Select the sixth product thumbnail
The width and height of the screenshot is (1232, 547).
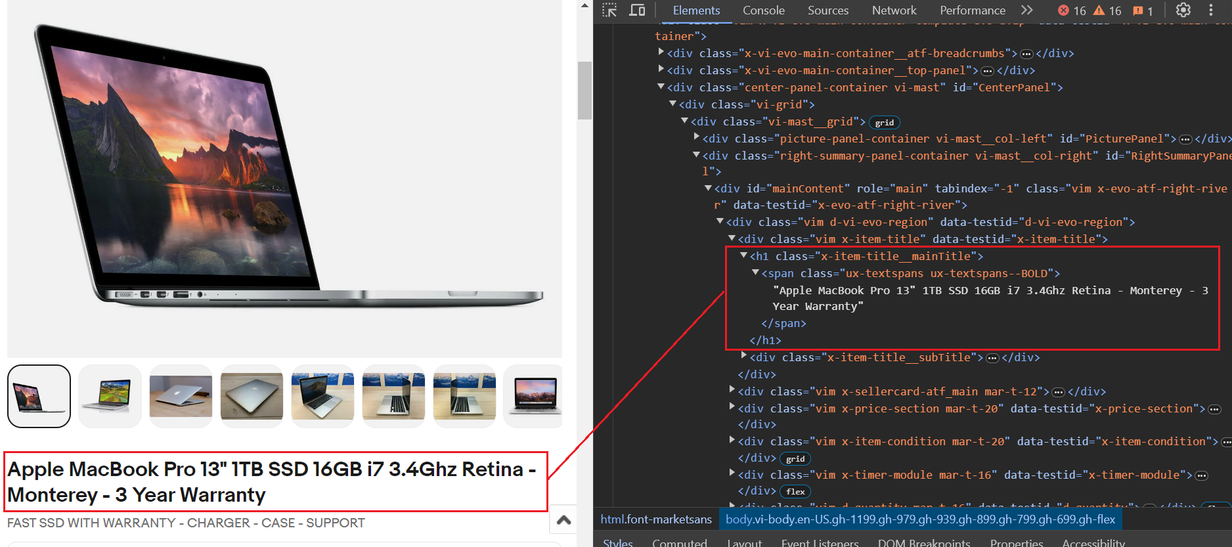click(394, 396)
